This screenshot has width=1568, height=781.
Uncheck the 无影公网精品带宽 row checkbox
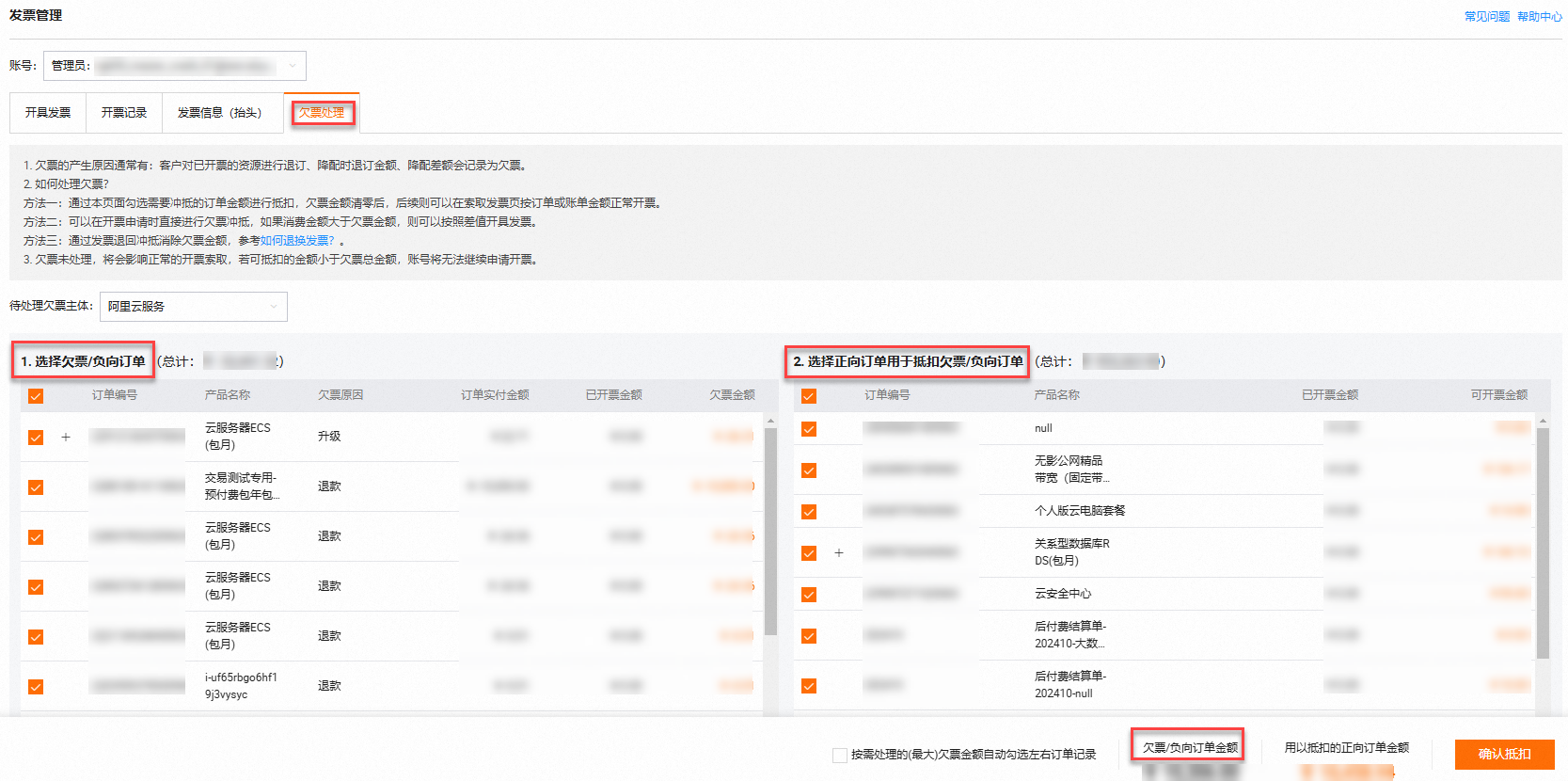[809, 470]
